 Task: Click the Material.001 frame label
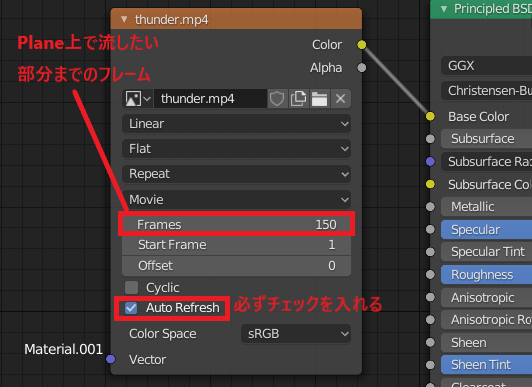click(63, 349)
